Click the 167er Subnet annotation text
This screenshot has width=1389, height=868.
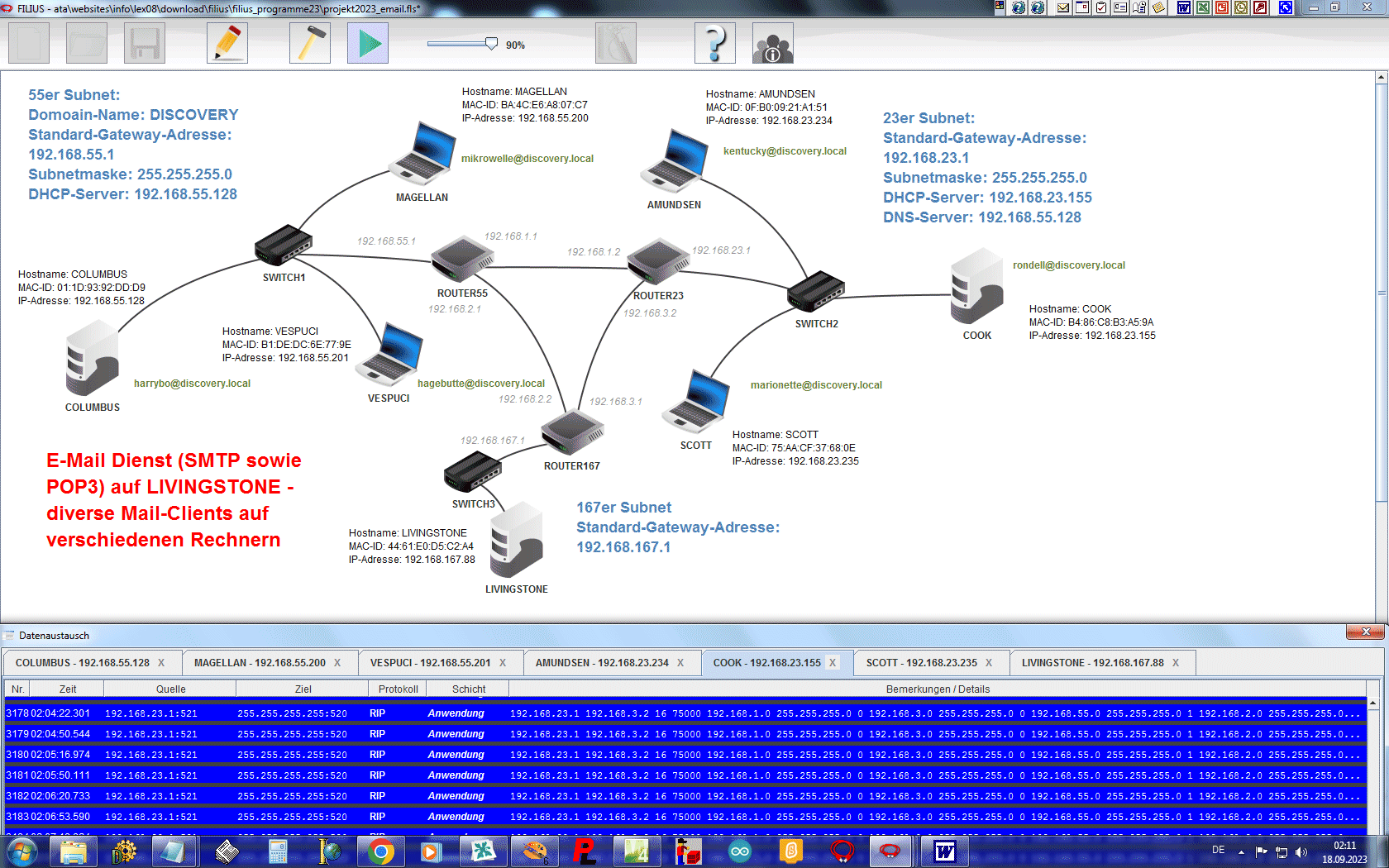tap(678, 527)
